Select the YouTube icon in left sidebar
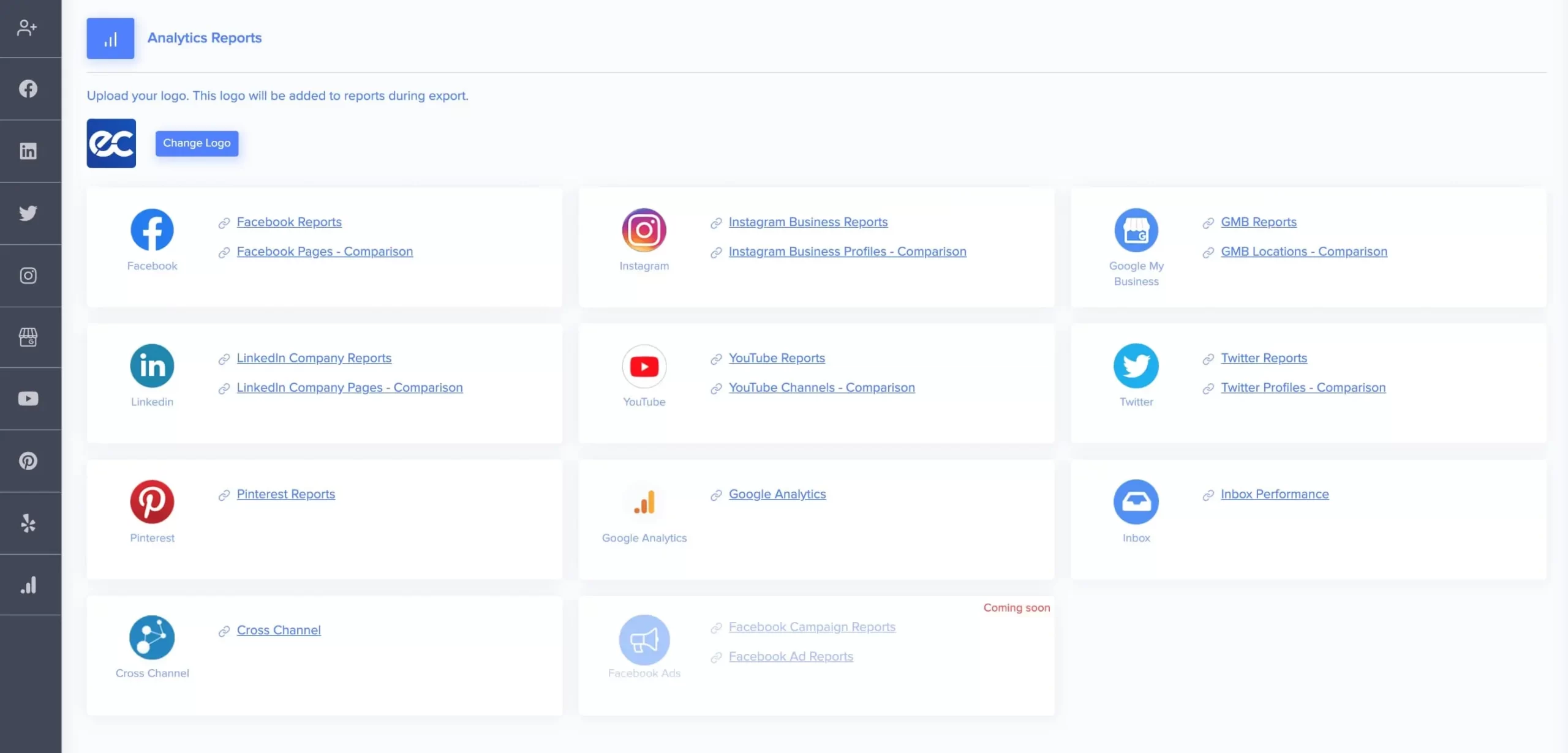 click(x=28, y=399)
